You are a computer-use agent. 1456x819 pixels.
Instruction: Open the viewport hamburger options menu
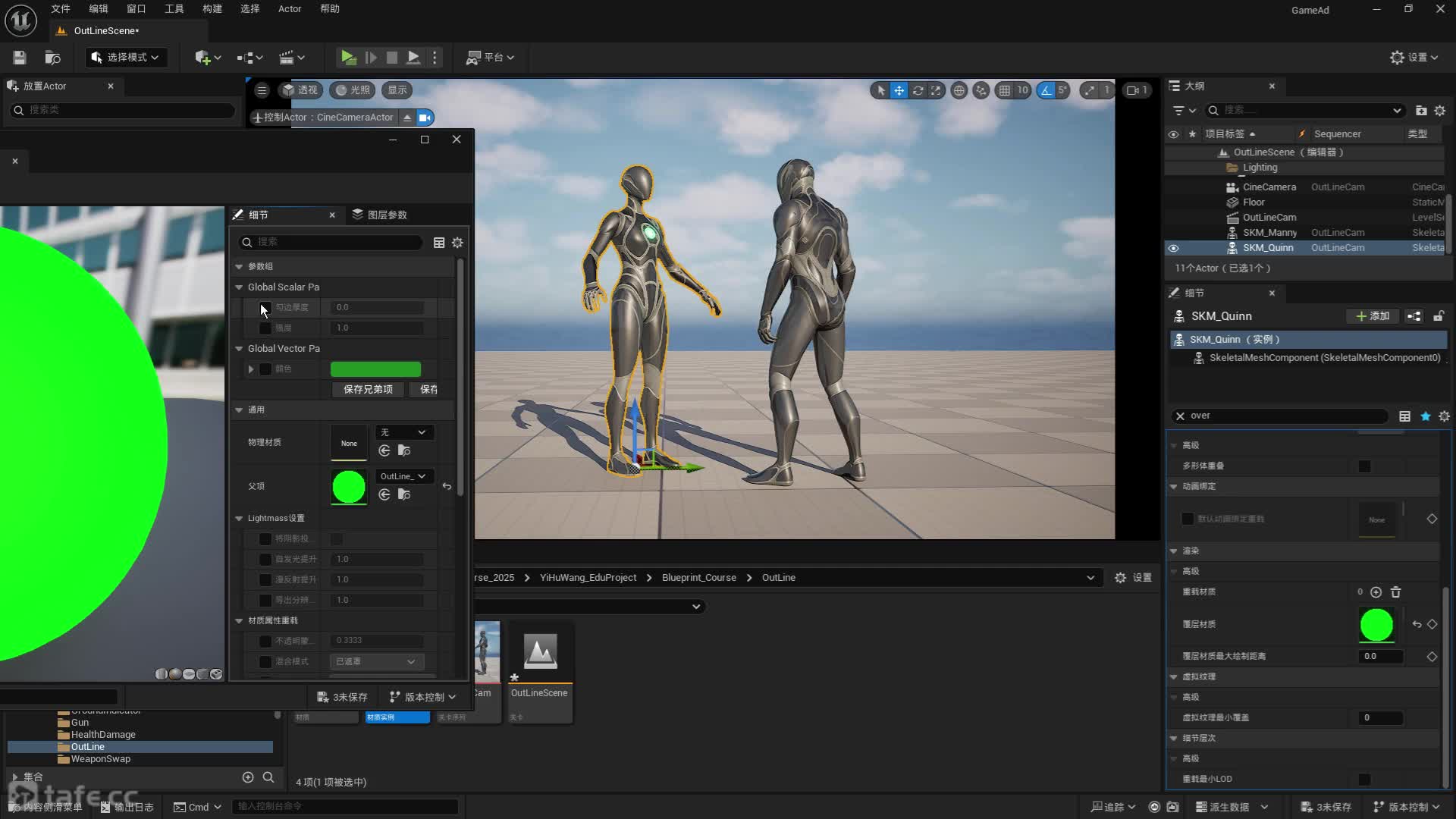click(x=262, y=90)
